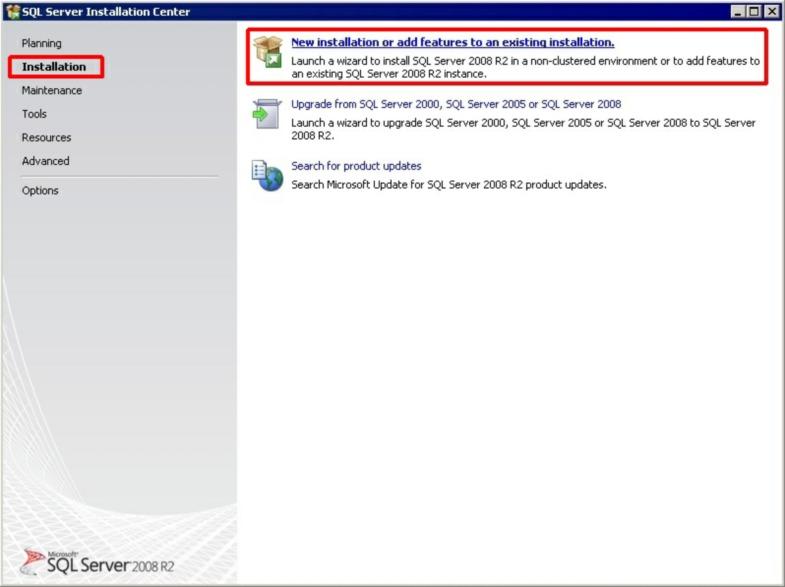Screen dimensions: 785x587
Task: Click the upgrade server green arrow icon
Action: tap(266, 114)
